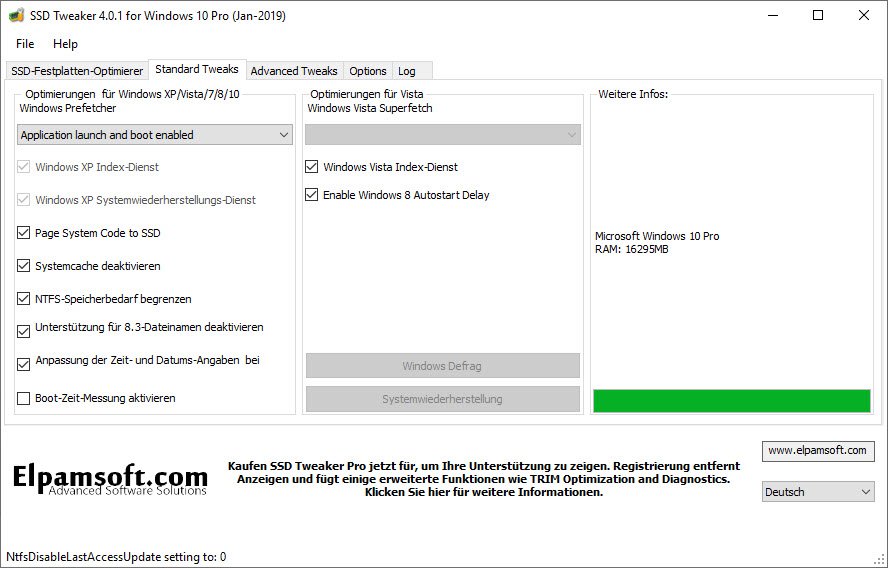The width and height of the screenshot is (888, 568).
Task: Enable Boot-Zeit-Messung aktivieren
Action: [23, 398]
